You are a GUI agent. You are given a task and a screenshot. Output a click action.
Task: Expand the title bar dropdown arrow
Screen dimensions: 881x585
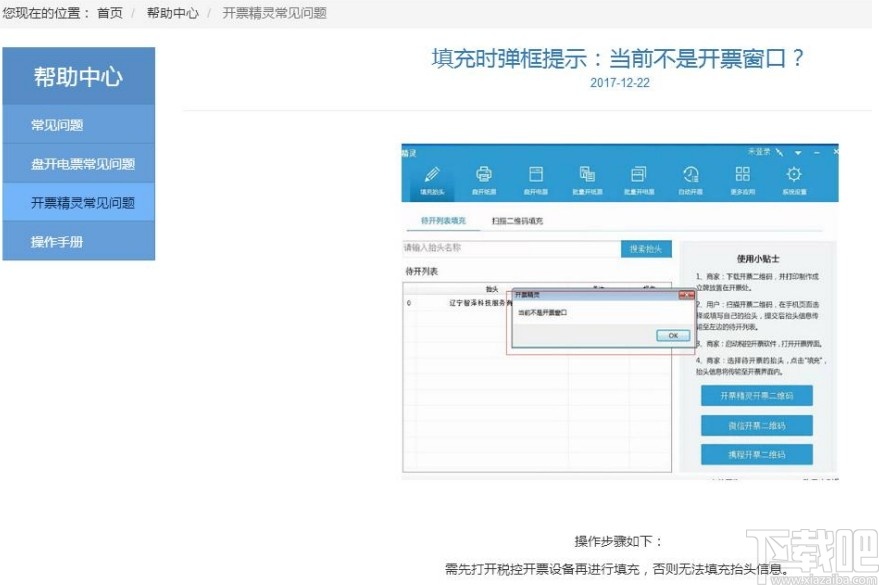click(x=798, y=153)
